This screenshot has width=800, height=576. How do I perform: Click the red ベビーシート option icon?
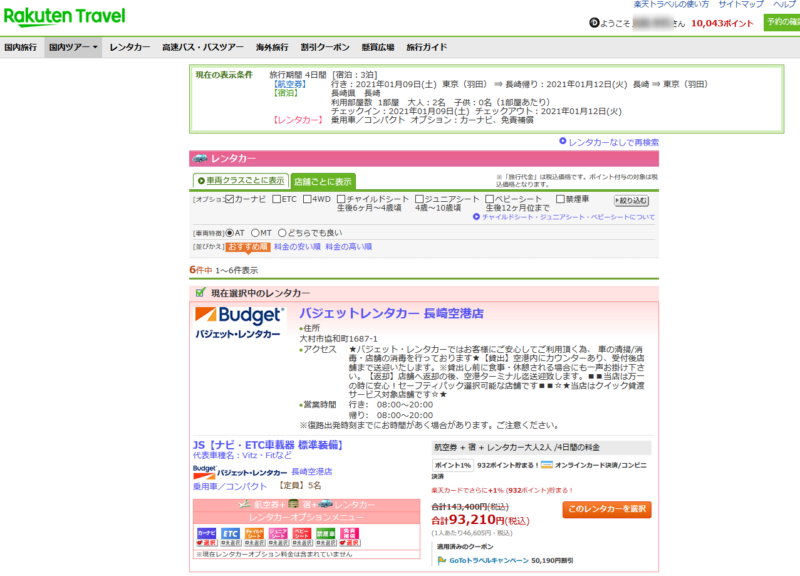point(302,534)
